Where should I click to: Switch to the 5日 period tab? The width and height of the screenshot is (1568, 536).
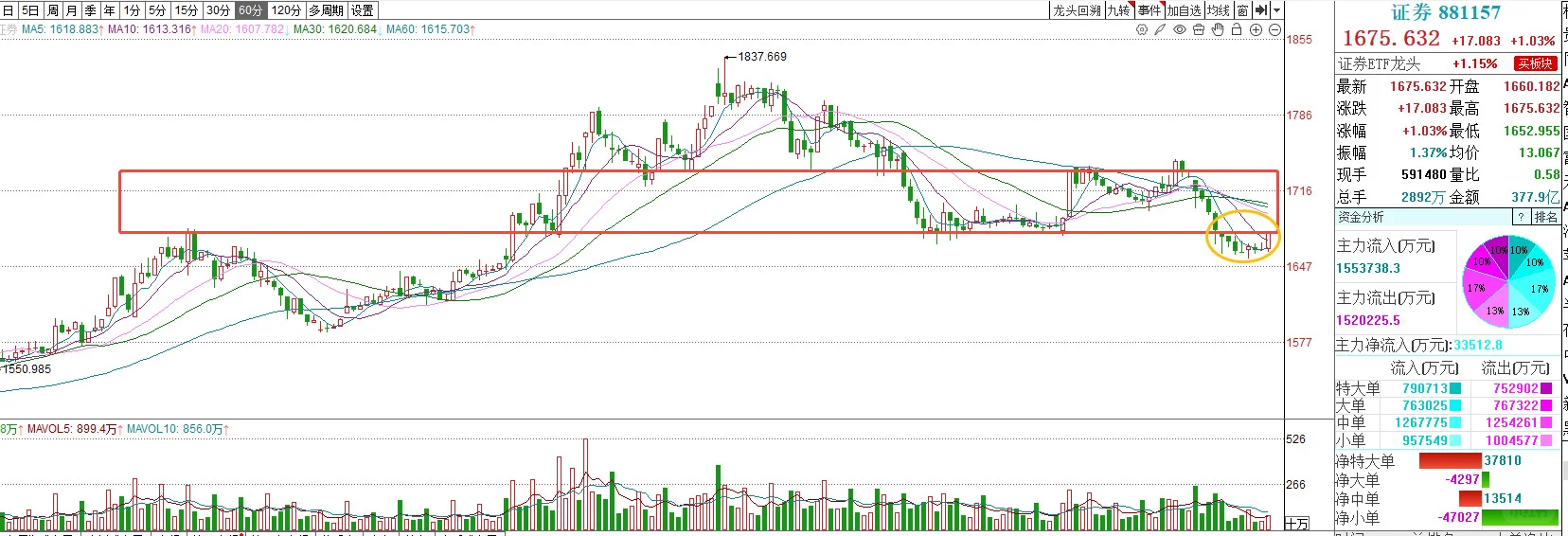pos(30,10)
